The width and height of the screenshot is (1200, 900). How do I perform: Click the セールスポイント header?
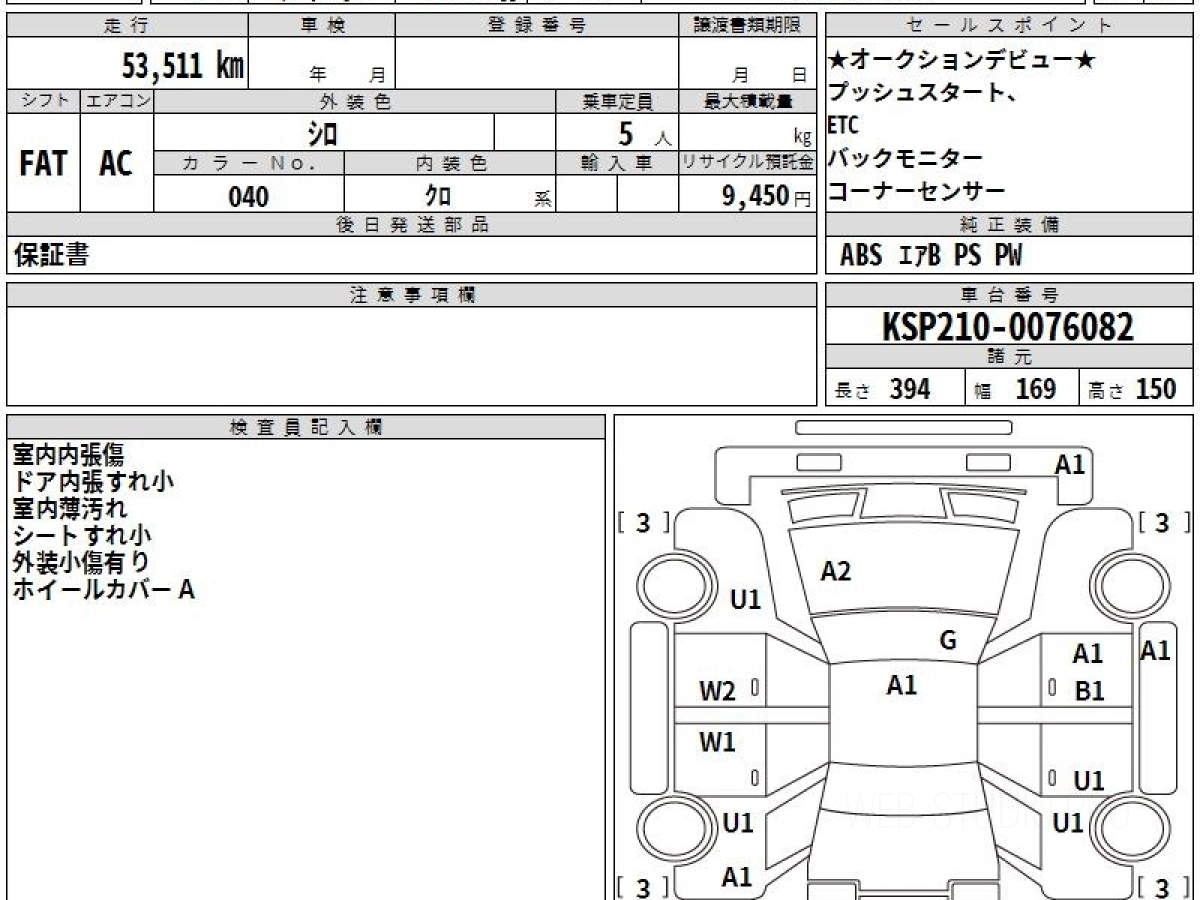pos(1010,25)
